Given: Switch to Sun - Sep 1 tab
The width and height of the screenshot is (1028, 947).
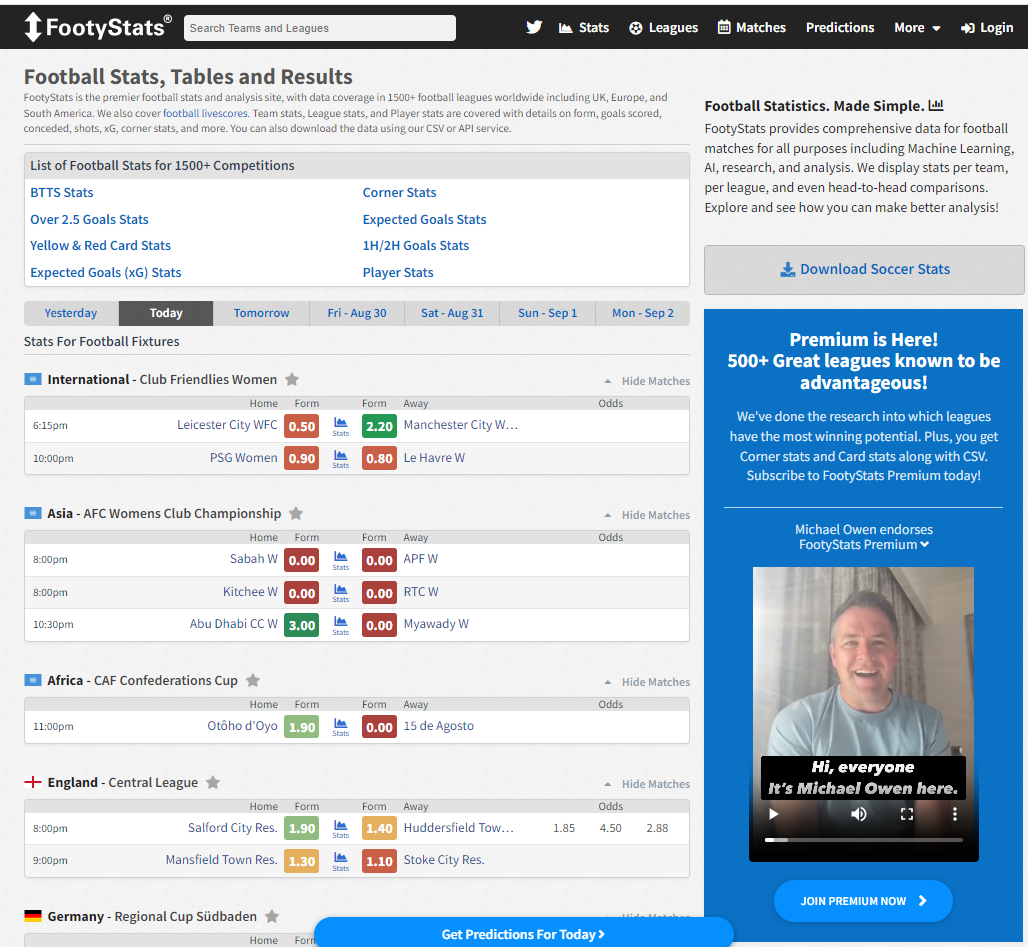Looking at the screenshot, I should point(547,313).
